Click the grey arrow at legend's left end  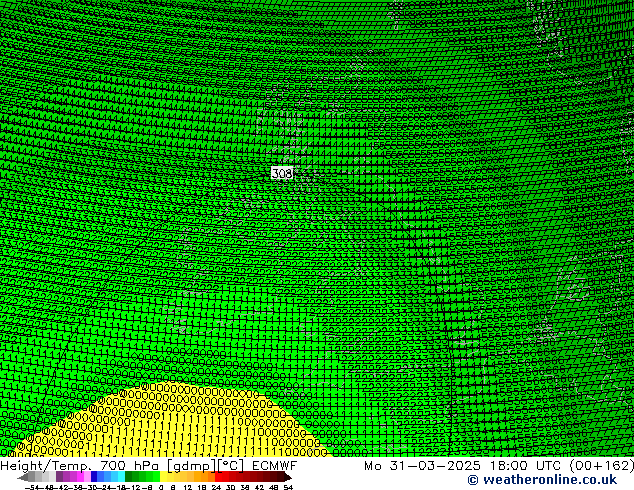(x=23, y=477)
